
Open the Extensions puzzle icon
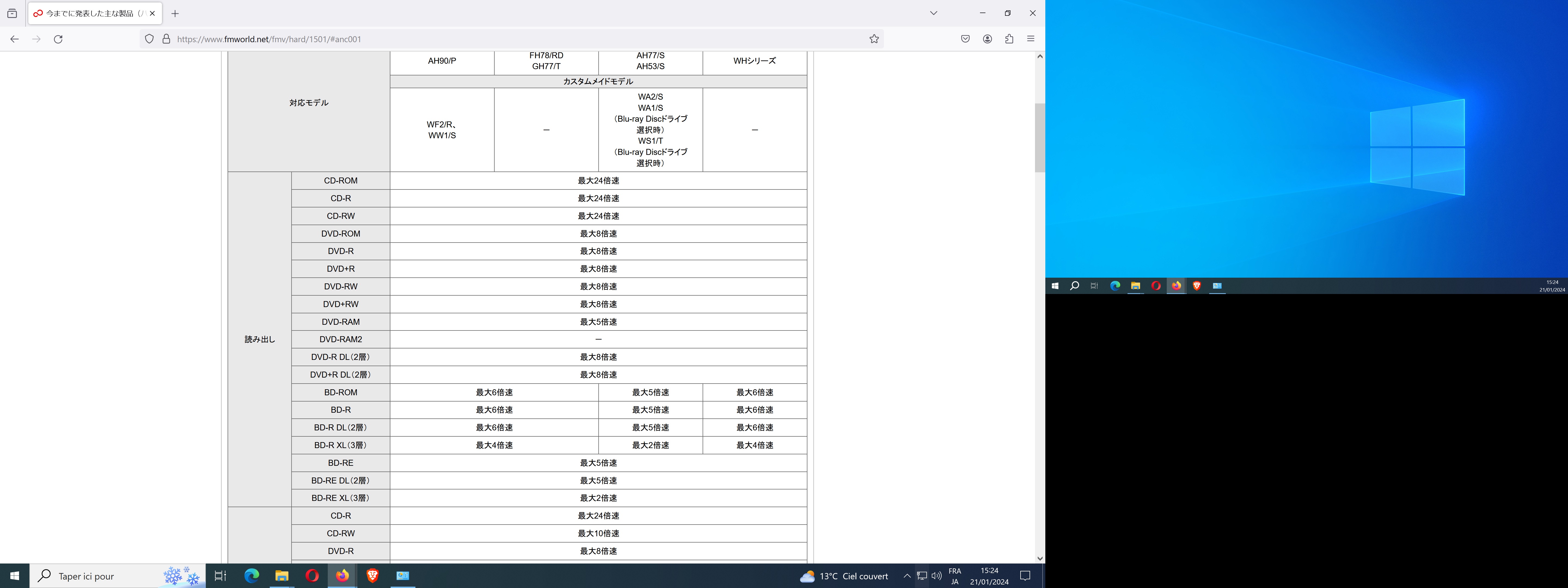tap(1009, 39)
